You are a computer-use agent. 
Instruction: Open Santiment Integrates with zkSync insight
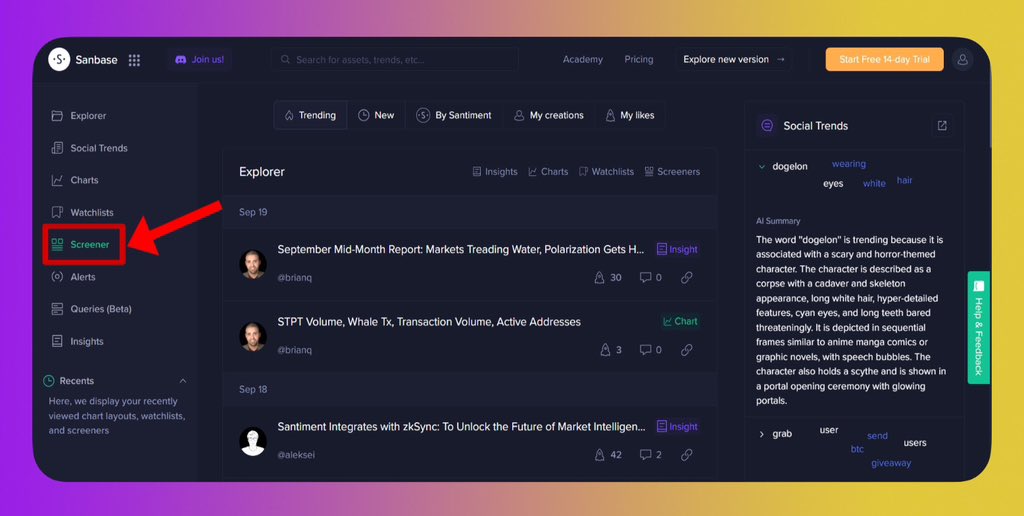pos(461,427)
